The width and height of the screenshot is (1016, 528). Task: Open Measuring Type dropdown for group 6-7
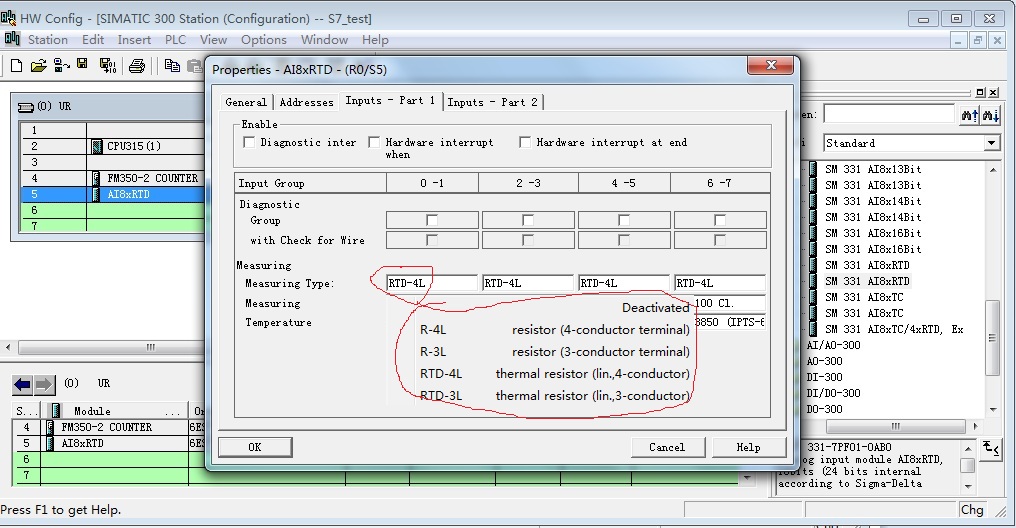click(719, 283)
